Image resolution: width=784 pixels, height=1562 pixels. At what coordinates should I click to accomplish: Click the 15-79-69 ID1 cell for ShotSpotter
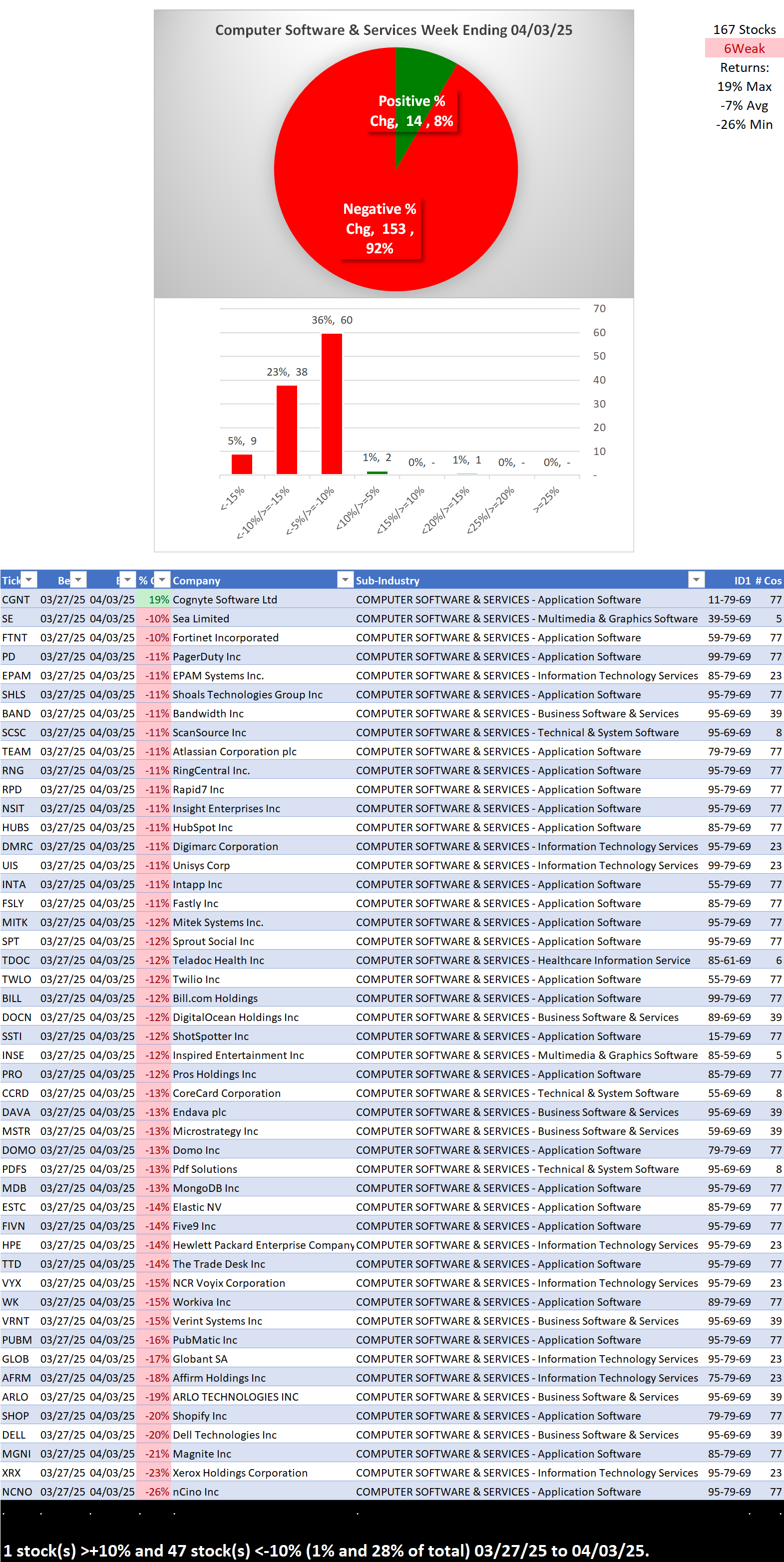(x=730, y=1036)
